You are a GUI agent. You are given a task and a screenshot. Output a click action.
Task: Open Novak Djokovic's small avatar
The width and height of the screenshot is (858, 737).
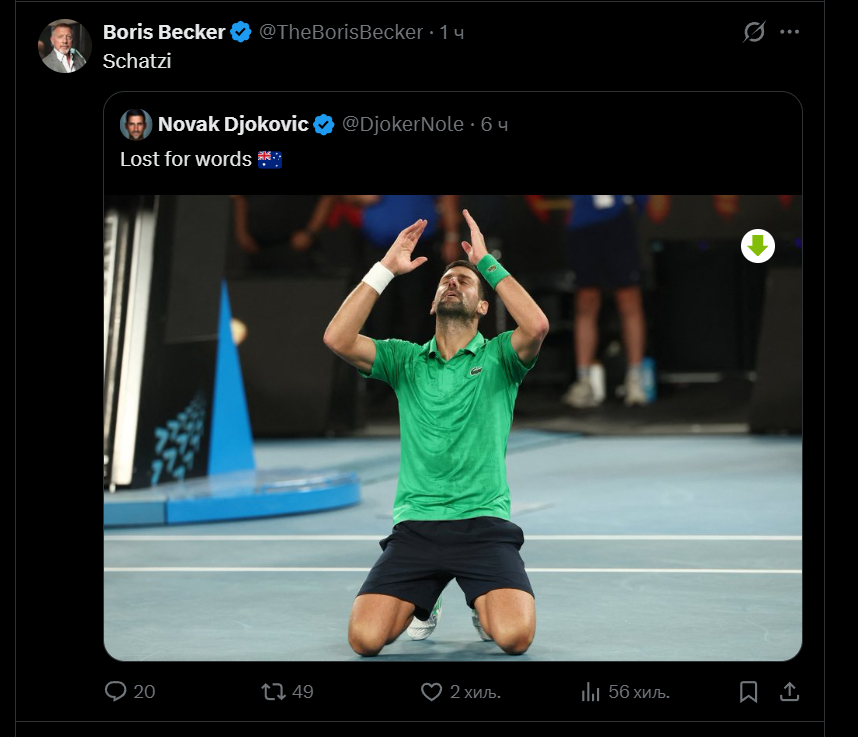point(136,124)
